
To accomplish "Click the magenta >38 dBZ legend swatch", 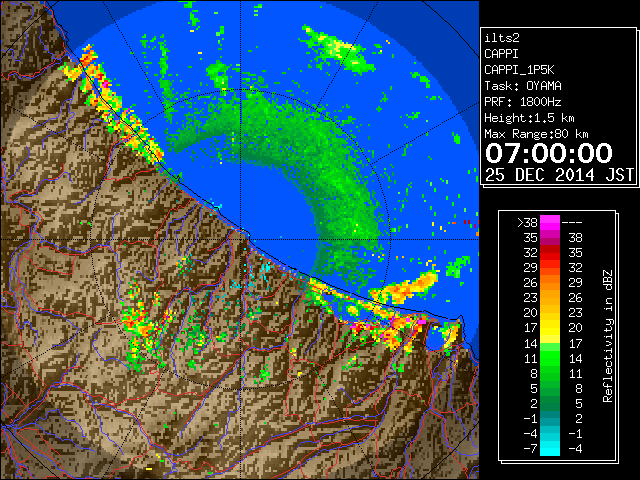I will 550,223.
